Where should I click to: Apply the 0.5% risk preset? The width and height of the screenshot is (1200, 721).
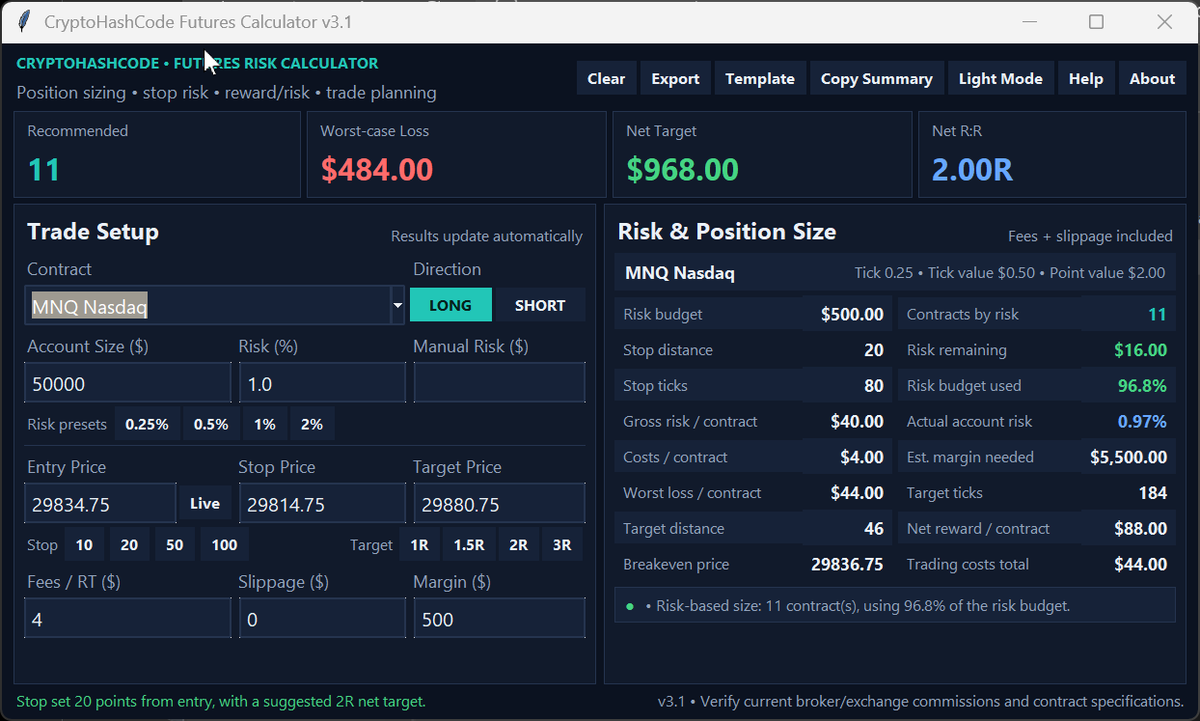pyautogui.click(x=211, y=424)
